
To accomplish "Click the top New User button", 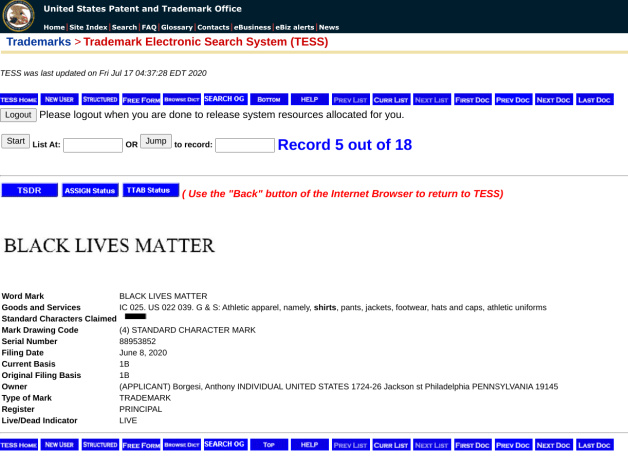I will point(59,99).
